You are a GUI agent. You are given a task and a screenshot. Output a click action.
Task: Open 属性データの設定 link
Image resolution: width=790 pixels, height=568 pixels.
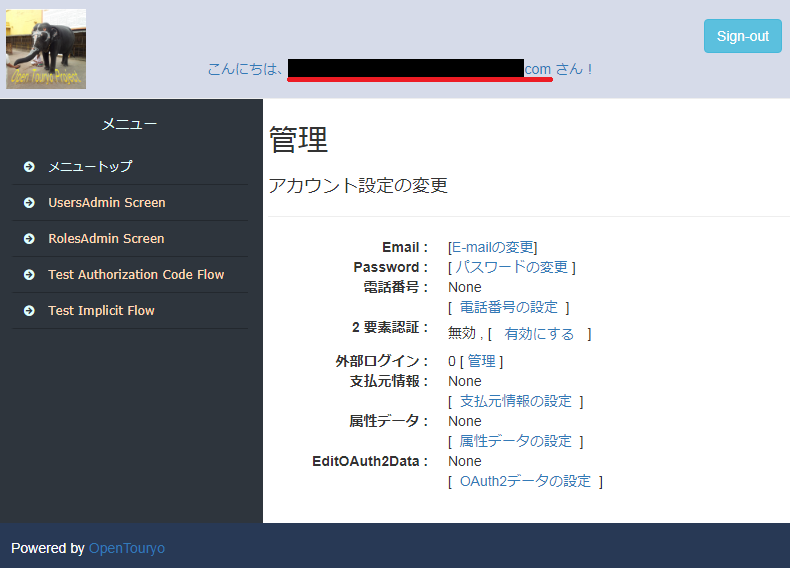(x=515, y=441)
